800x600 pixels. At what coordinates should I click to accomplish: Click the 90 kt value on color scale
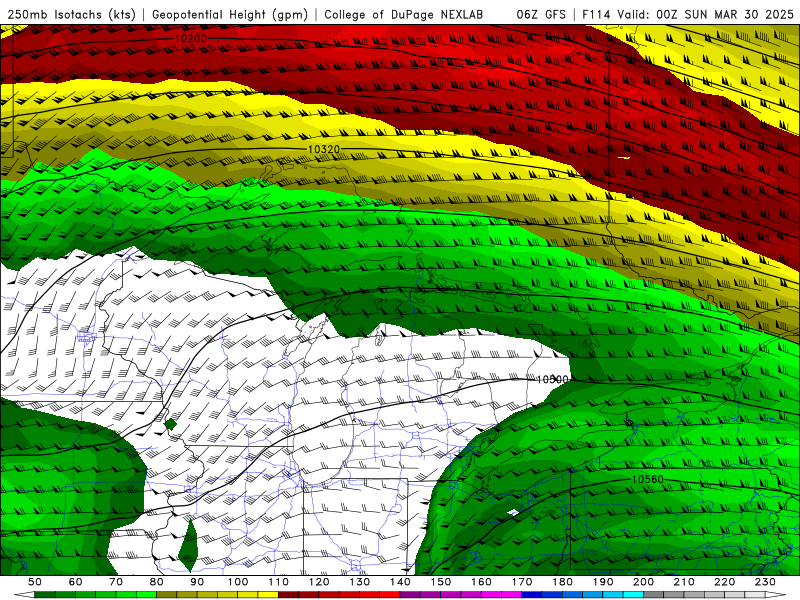point(197,582)
